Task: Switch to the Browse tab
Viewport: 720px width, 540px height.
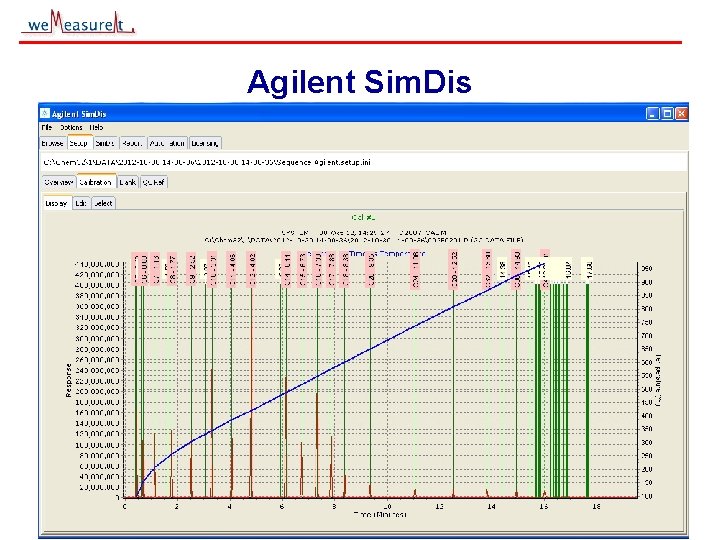Action: point(53,143)
